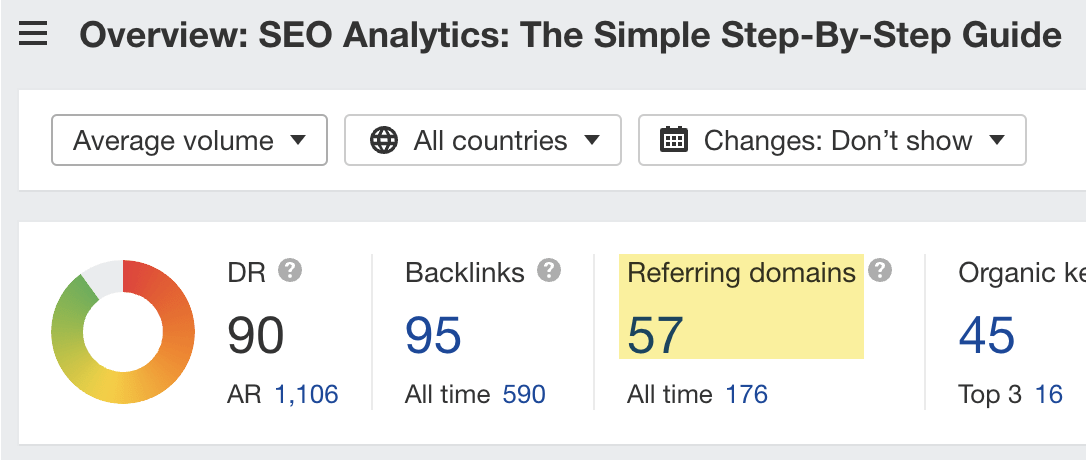The height and width of the screenshot is (460, 1086).
Task: Open the Organic keywords count 45
Action: 987,335
